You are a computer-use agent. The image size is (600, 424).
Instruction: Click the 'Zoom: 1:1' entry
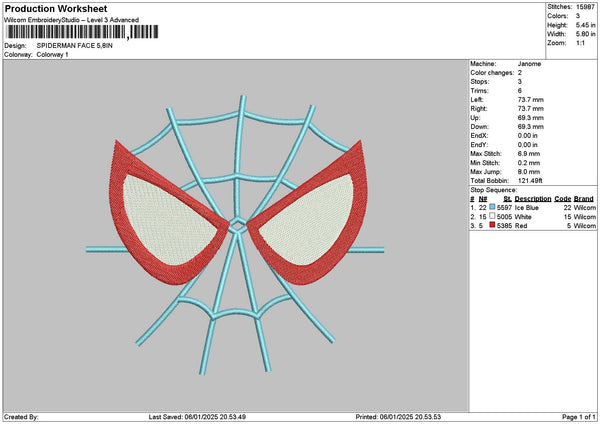566,43
